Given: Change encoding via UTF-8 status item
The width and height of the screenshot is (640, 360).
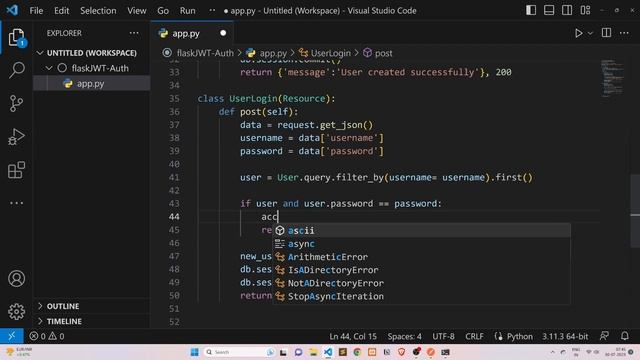Looking at the screenshot, I should (x=443, y=336).
